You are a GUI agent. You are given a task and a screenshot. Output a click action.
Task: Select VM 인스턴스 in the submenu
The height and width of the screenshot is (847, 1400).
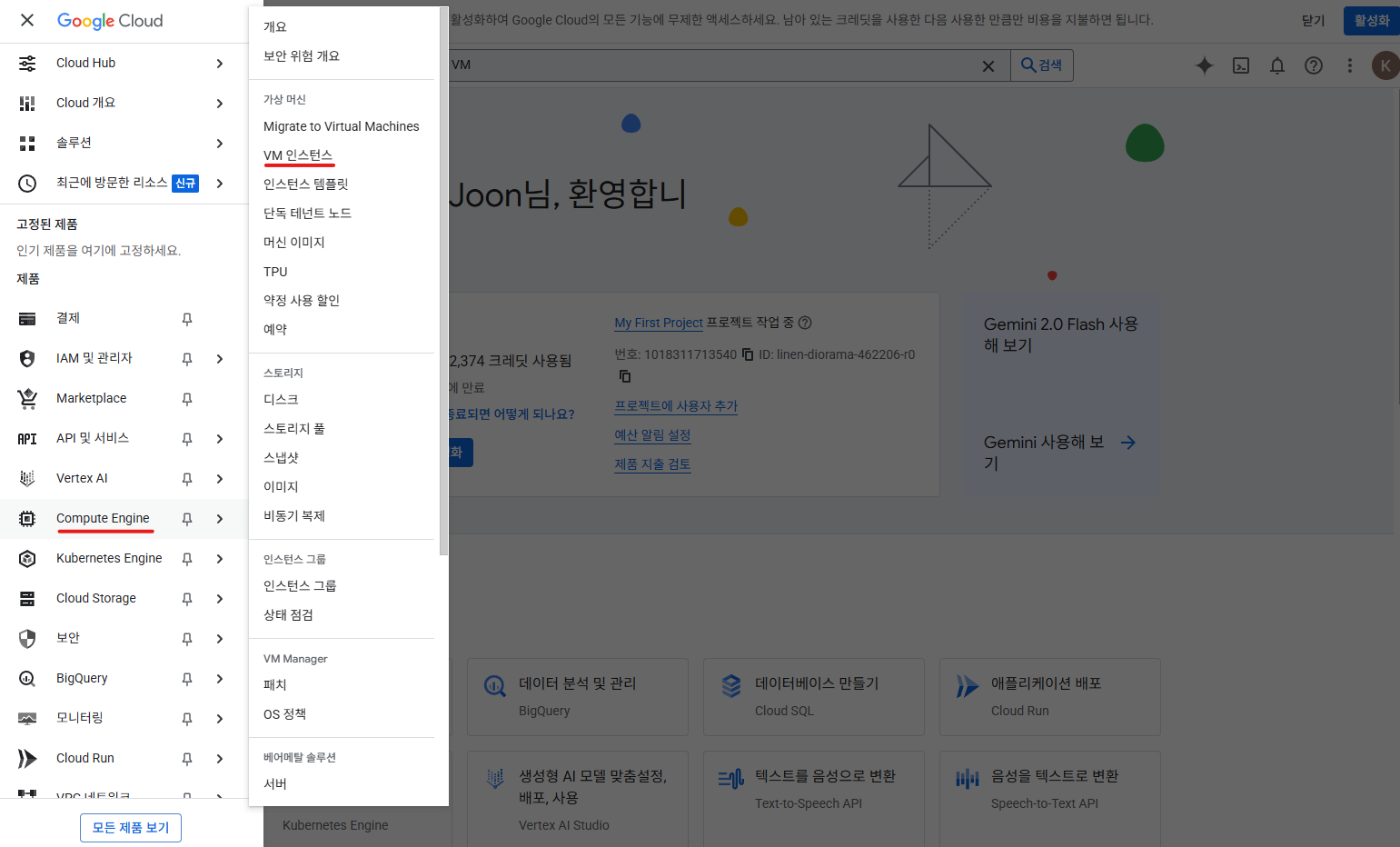click(298, 155)
